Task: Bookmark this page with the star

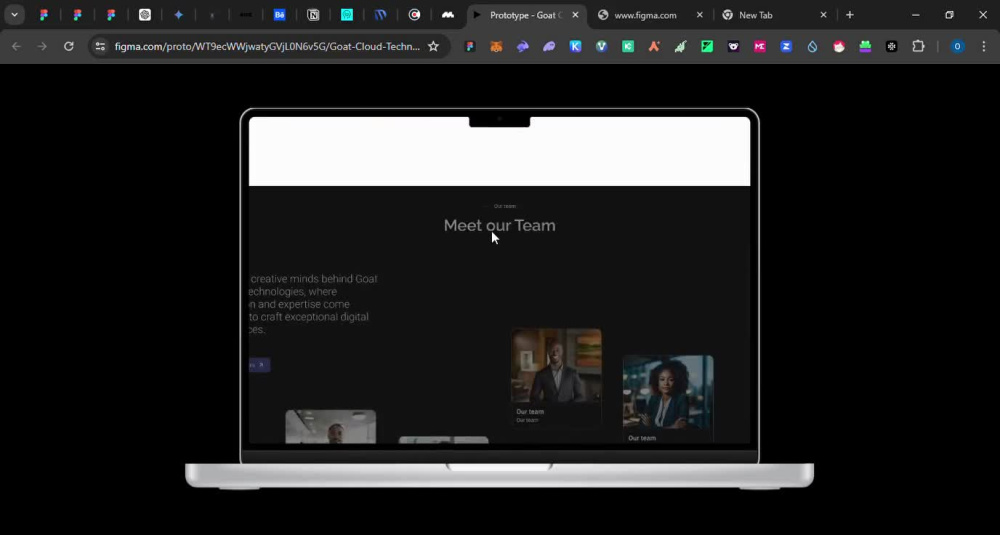Action: tap(433, 46)
